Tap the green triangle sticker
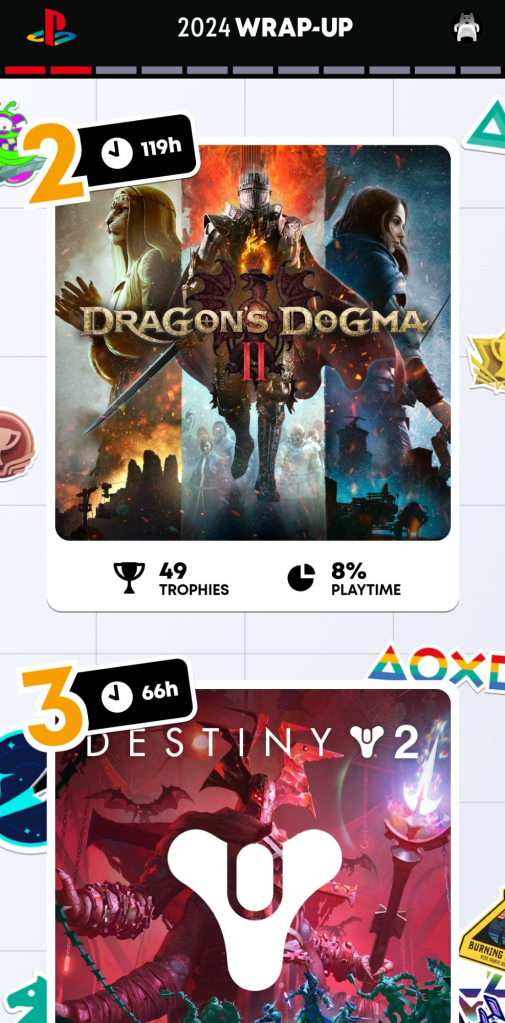505x1023 pixels. [487, 125]
